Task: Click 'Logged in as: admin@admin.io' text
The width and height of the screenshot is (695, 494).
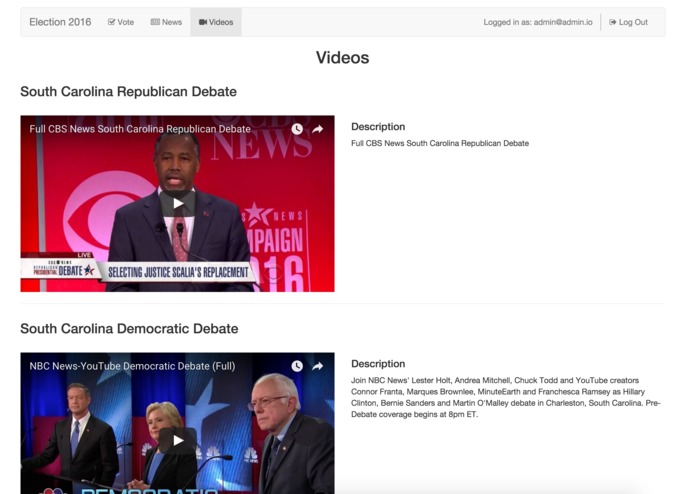Action: pos(538,22)
